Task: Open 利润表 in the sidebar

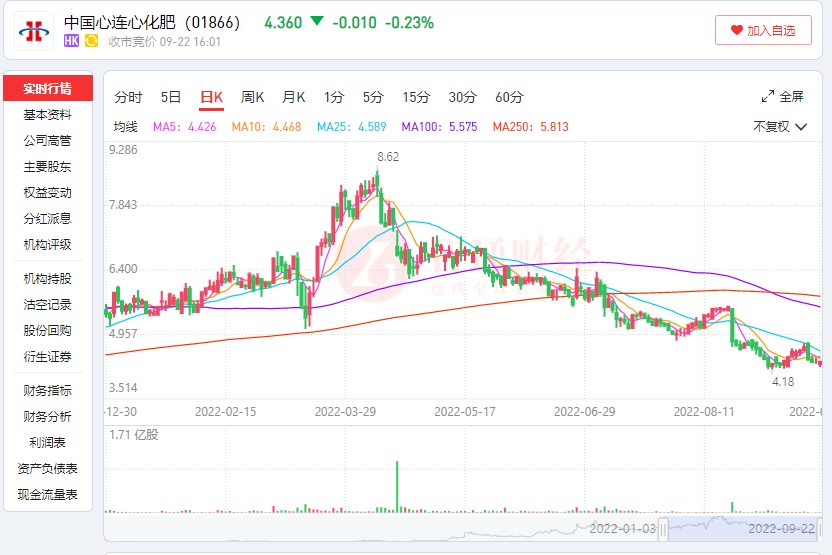Action: tap(48, 443)
